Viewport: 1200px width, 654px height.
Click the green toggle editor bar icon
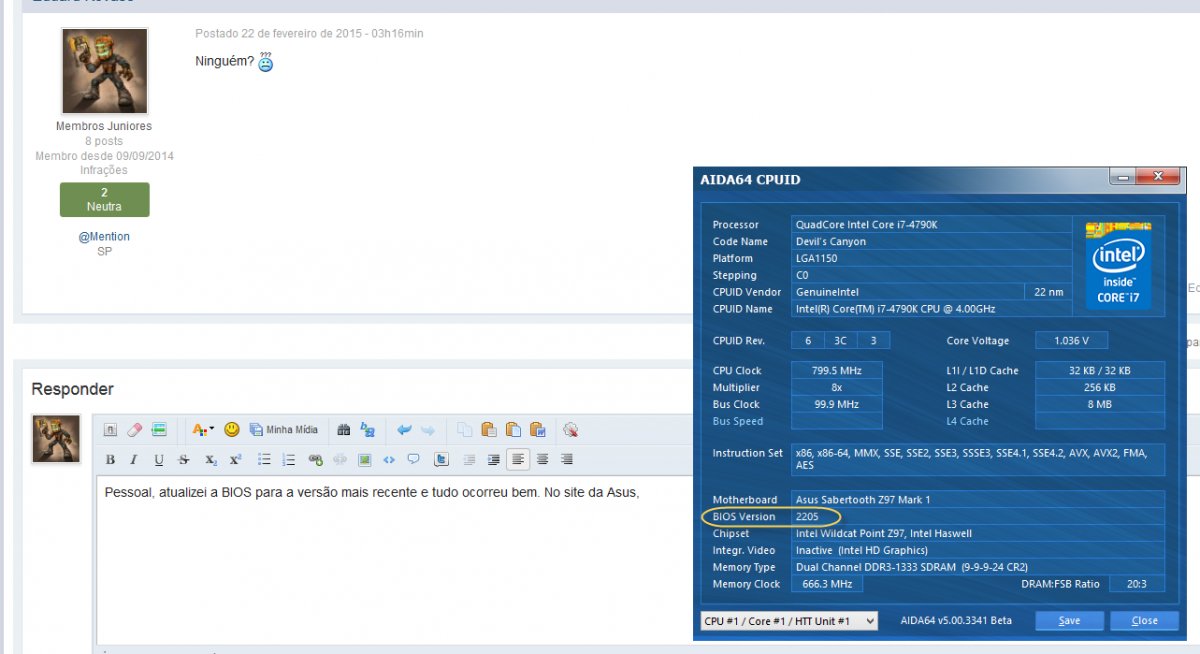[160, 430]
